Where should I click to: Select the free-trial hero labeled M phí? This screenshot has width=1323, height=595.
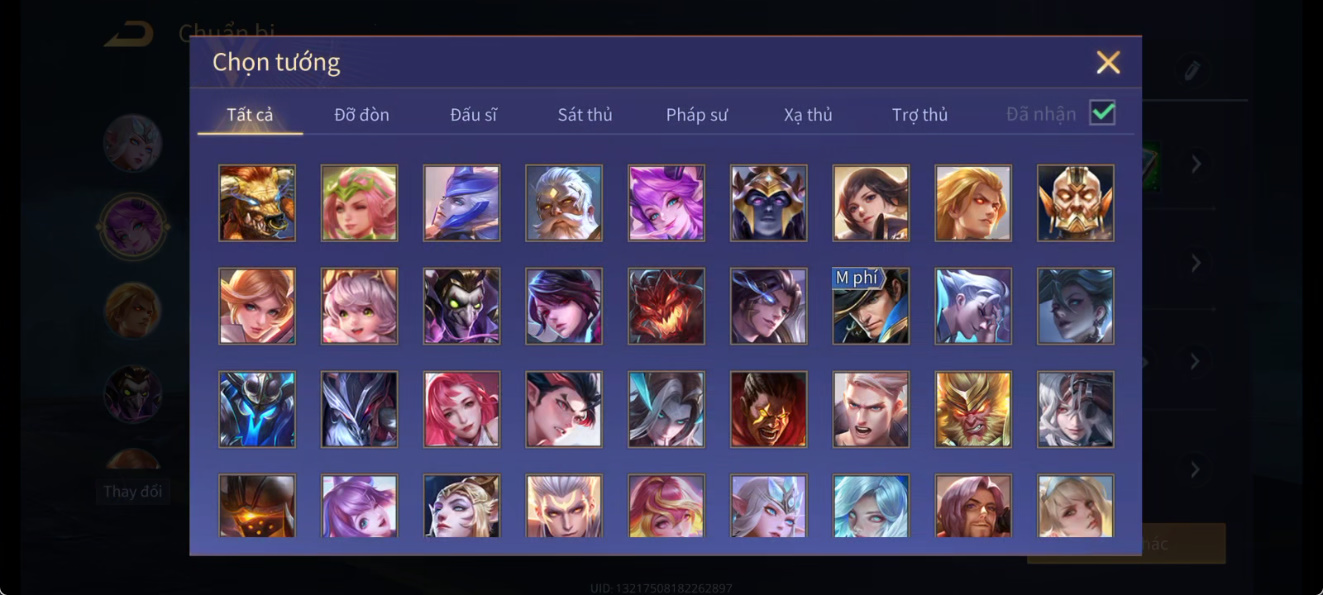871,306
